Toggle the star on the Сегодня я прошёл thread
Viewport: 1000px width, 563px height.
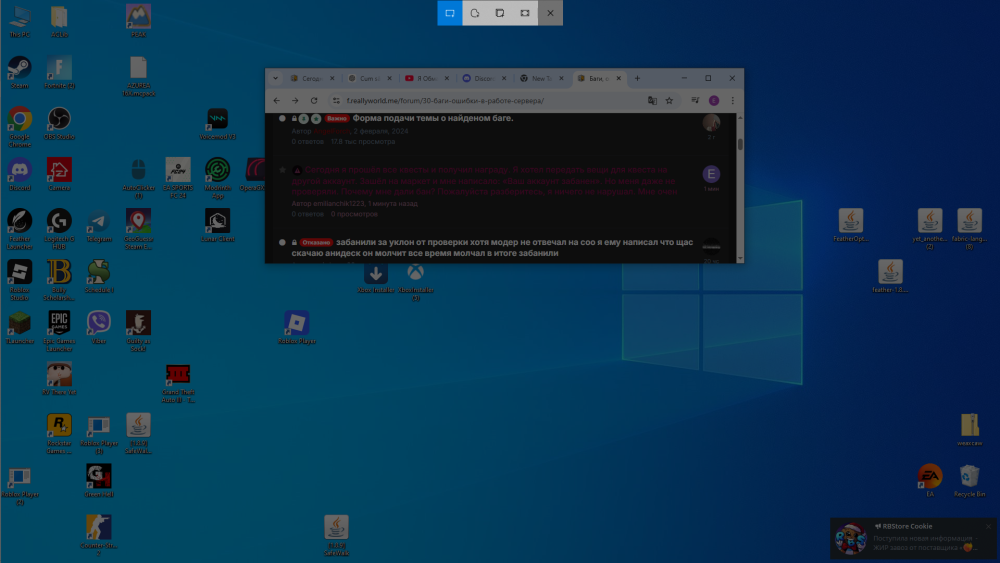click(x=283, y=170)
